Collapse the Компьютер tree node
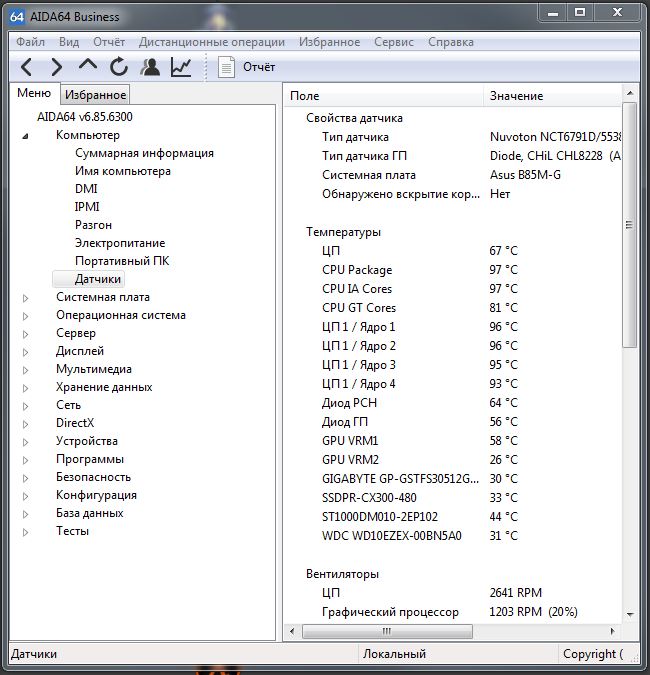This screenshot has width=650, height=675. click(25, 136)
